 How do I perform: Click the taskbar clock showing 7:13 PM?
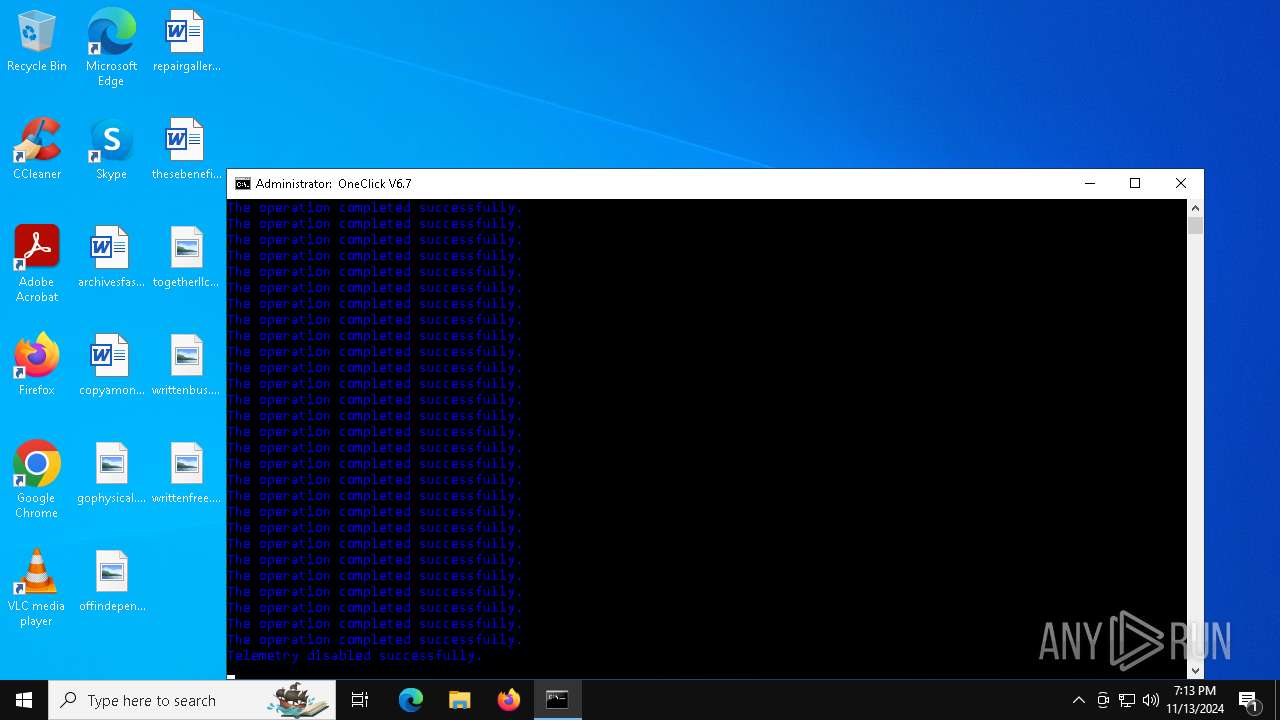1195,700
